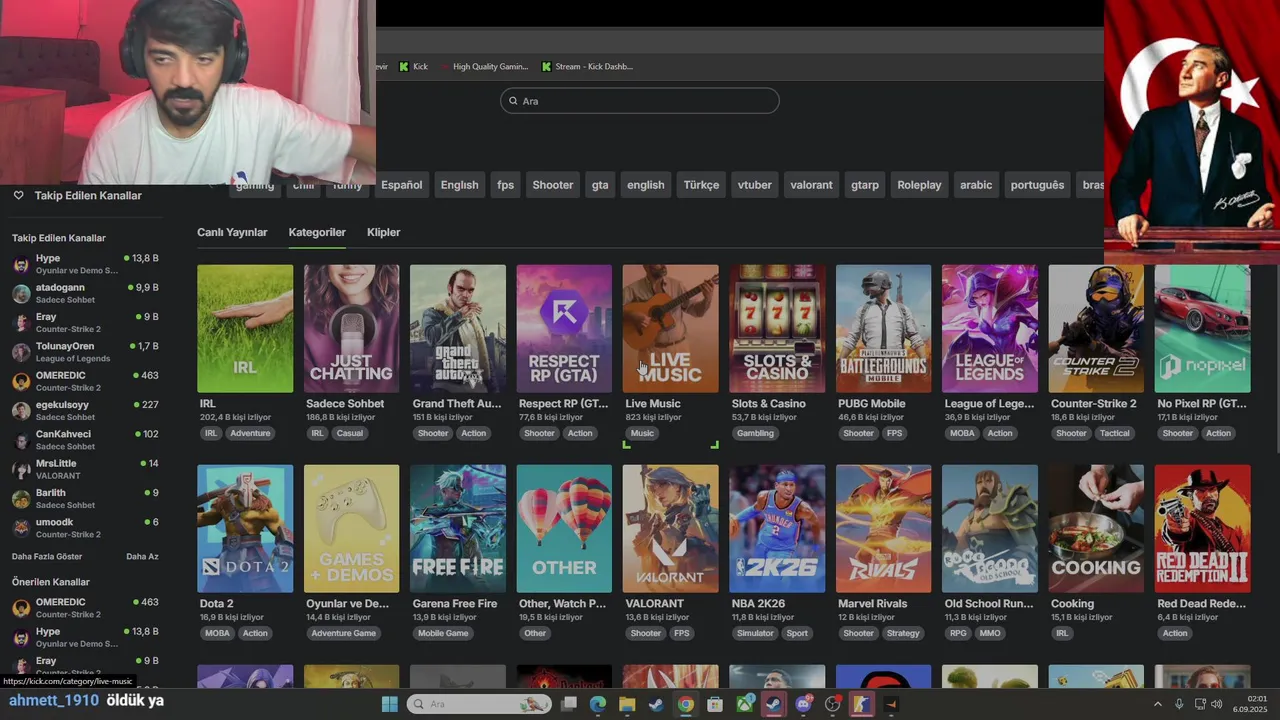The height and width of the screenshot is (720, 1280).
Task: Filter by the valorant tag chip
Action: [811, 185]
